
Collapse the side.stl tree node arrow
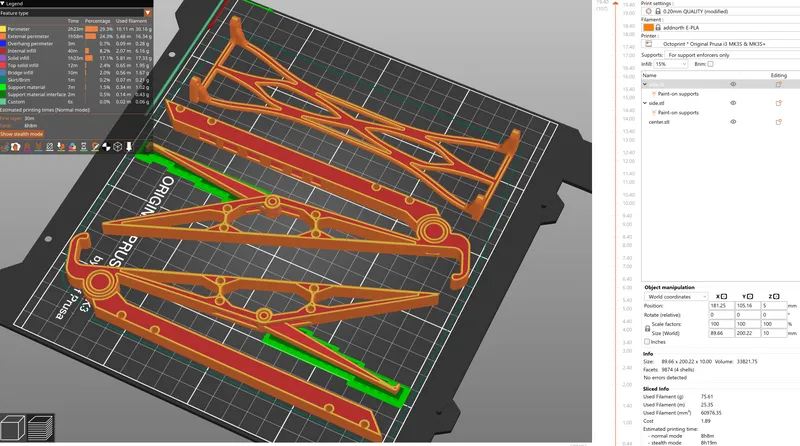click(645, 103)
